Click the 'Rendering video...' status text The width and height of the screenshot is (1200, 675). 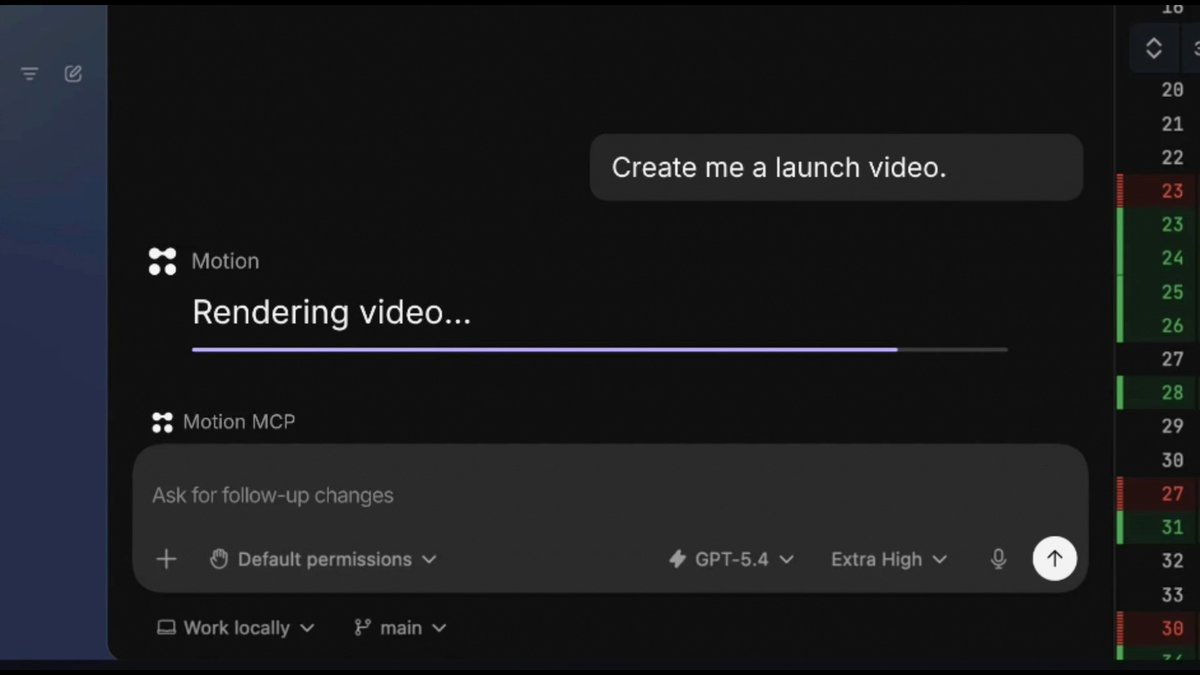point(331,313)
